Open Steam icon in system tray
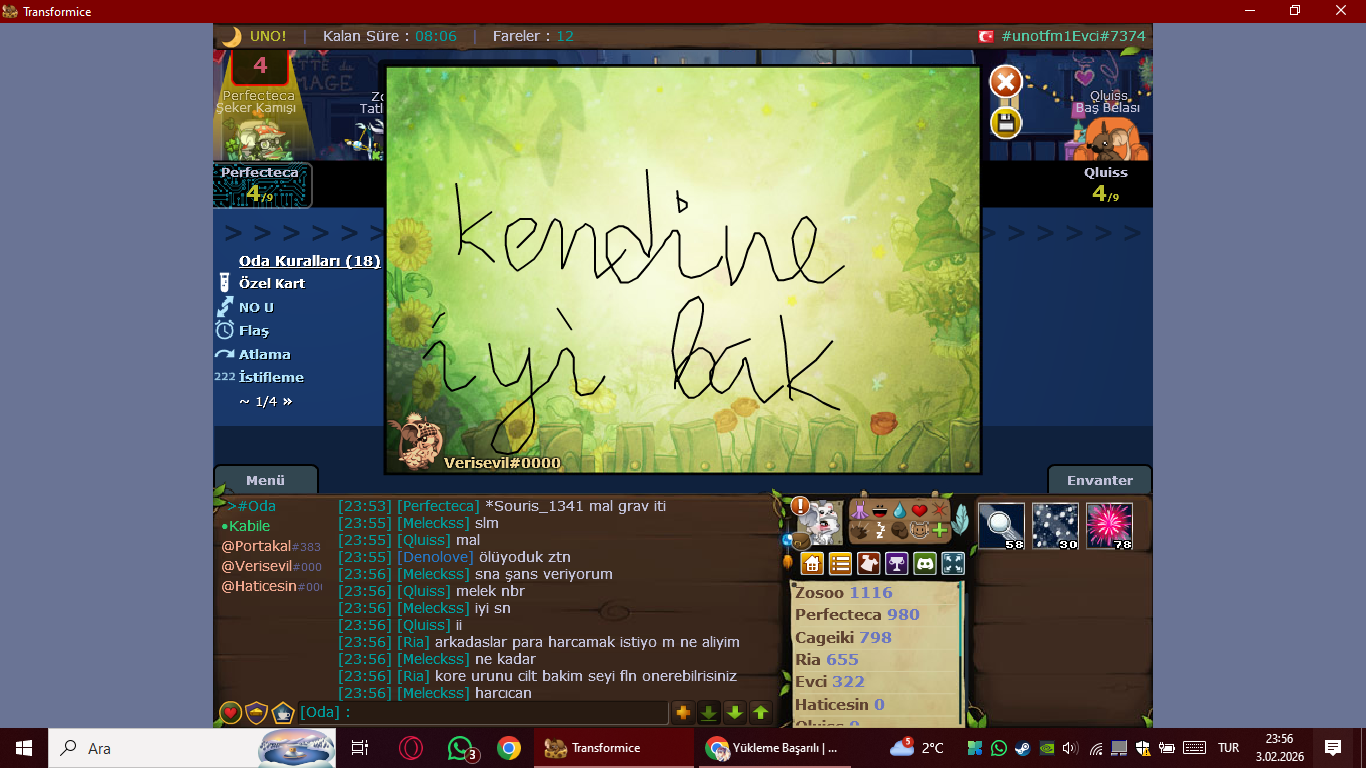Screen dimensions: 1366x768 click(x=1022, y=748)
